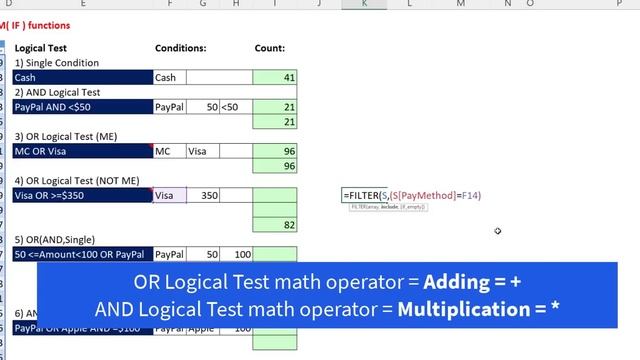Select the 'Visa OR >=$350' cell
Viewport: 640px width, 360px height.
coord(83,195)
